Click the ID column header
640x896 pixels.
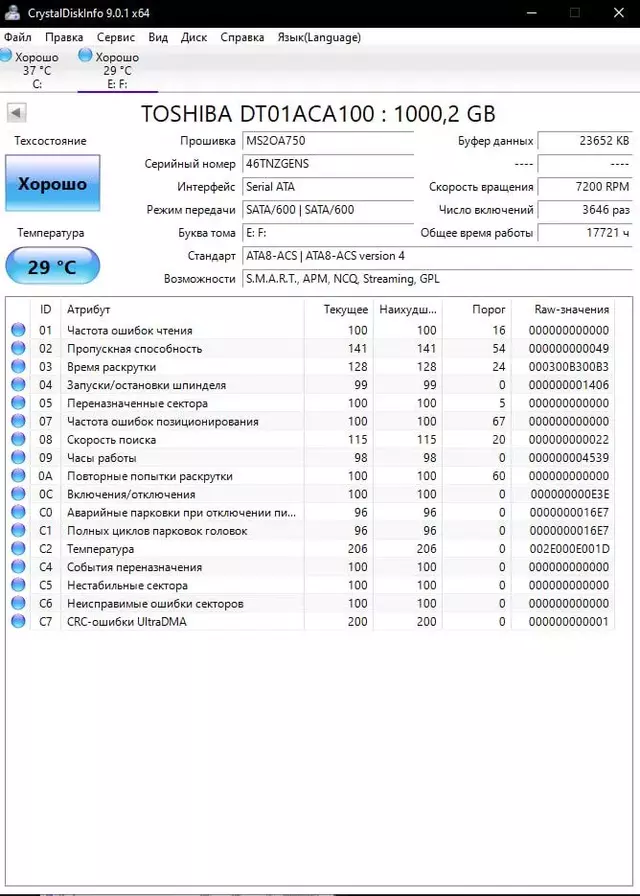(46, 309)
